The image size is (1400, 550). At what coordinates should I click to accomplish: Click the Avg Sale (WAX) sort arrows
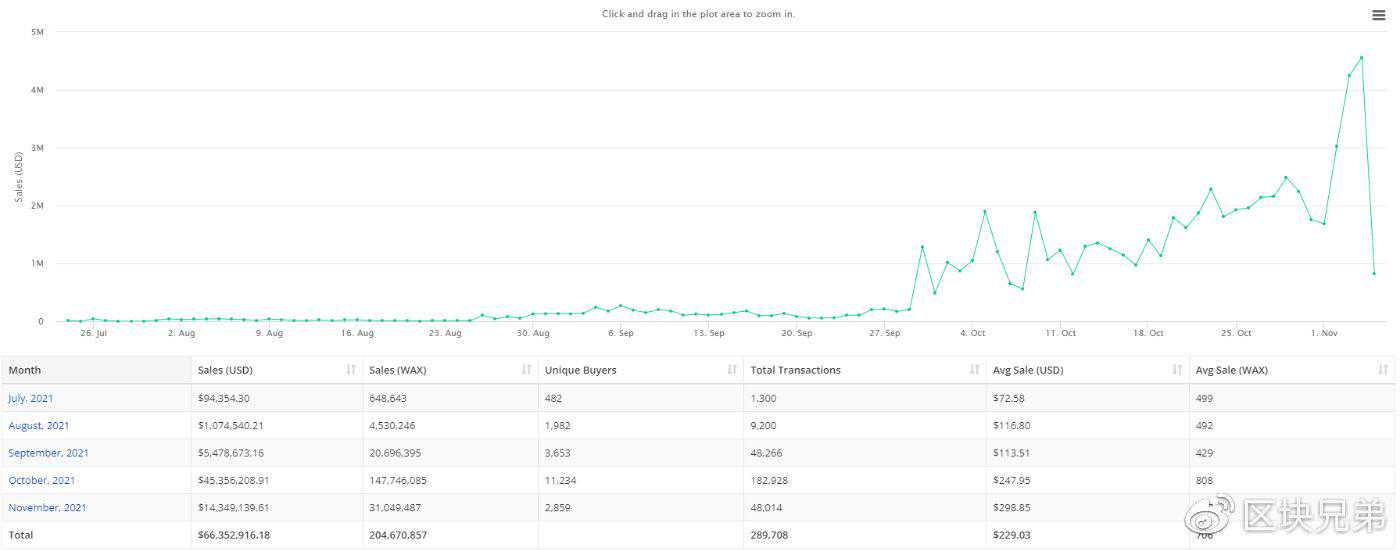1383,370
